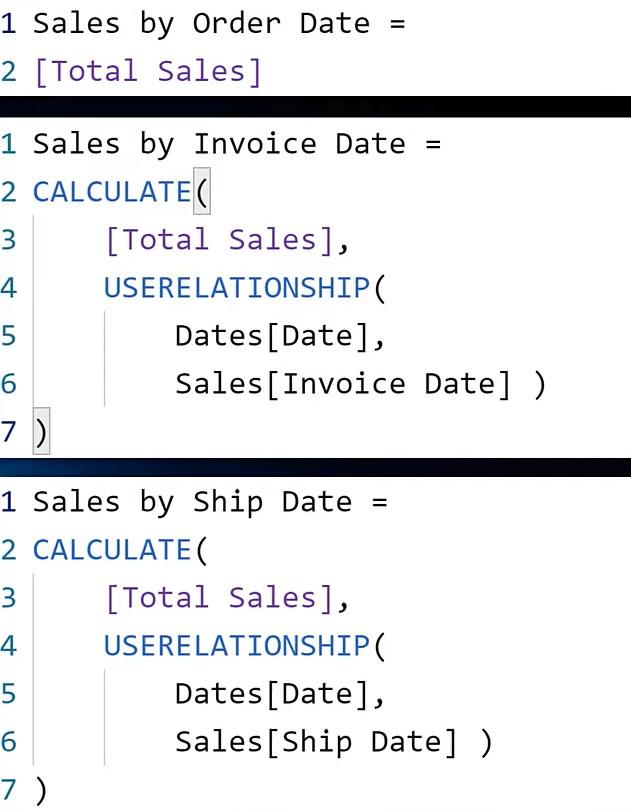
Task: Click CALCULATE keyword in Ship Date measure
Action: 112,550
